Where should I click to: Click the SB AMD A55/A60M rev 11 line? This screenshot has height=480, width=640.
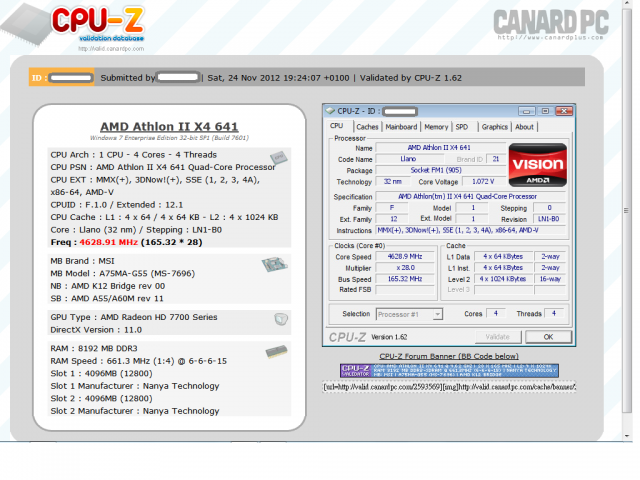tap(107, 299)
